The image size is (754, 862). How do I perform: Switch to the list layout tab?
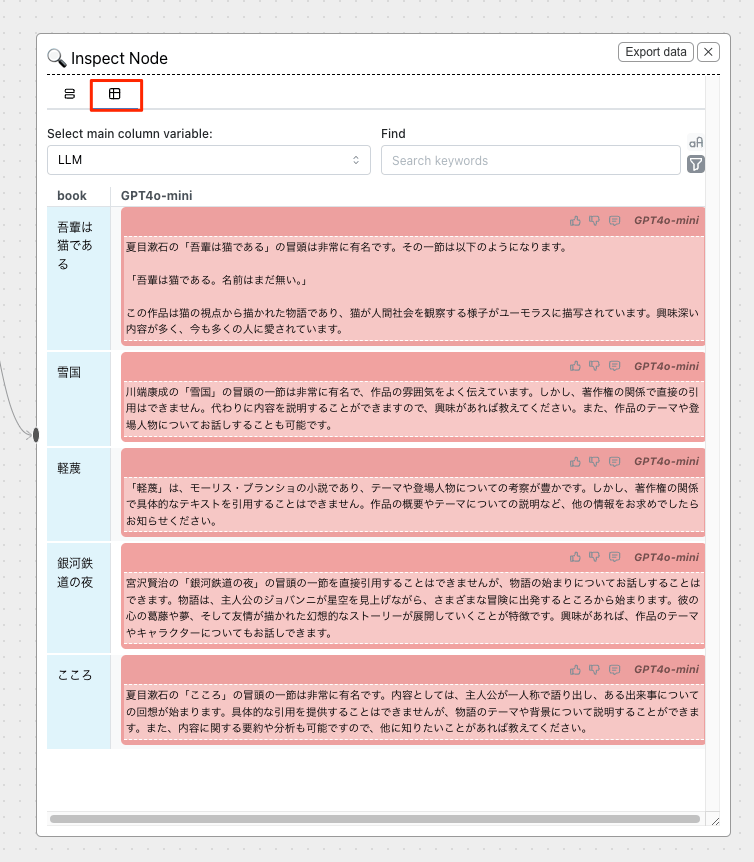click(x=70, y=94)
